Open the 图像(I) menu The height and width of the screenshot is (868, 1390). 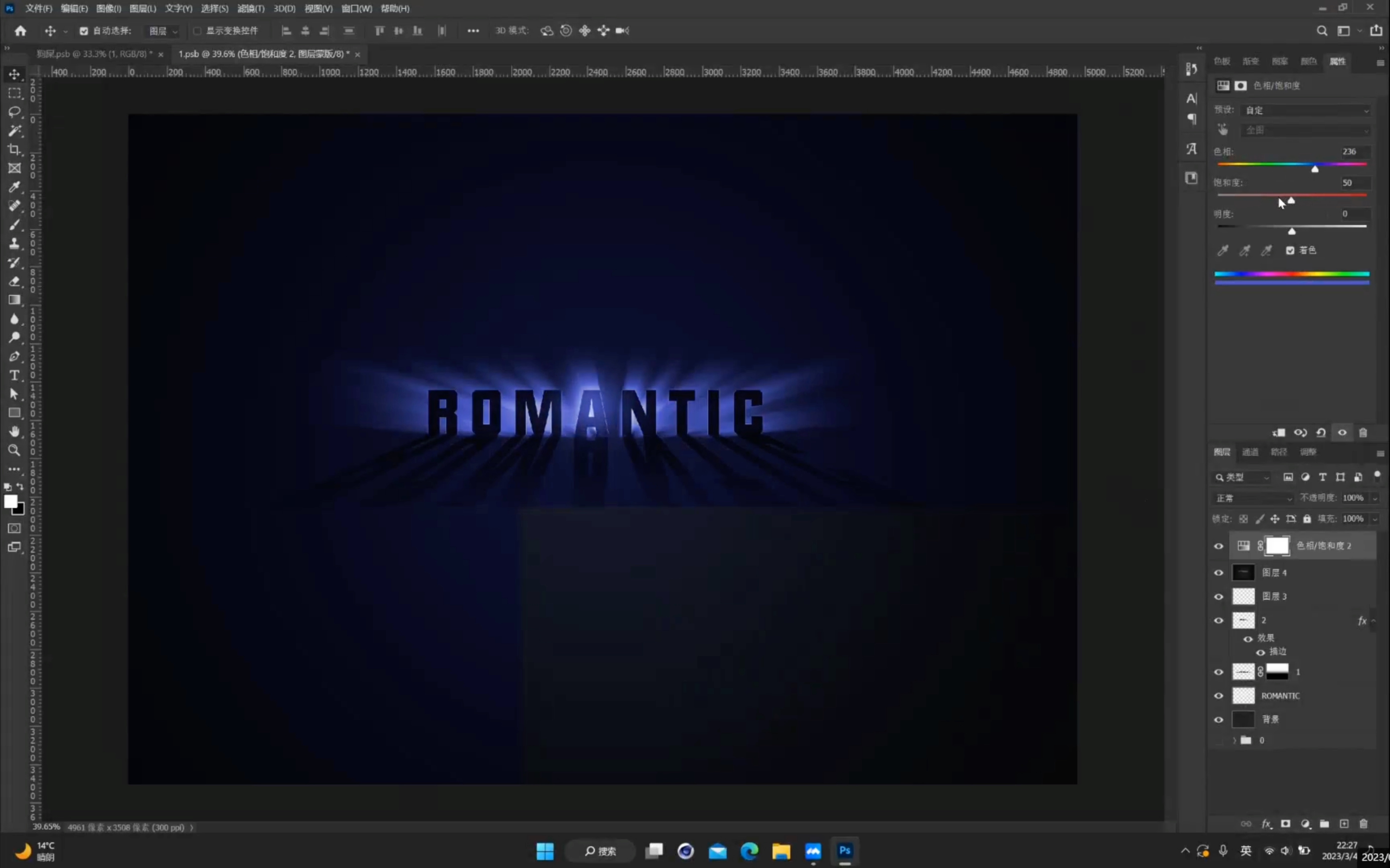pyautogui.click(x=109, y=9)
